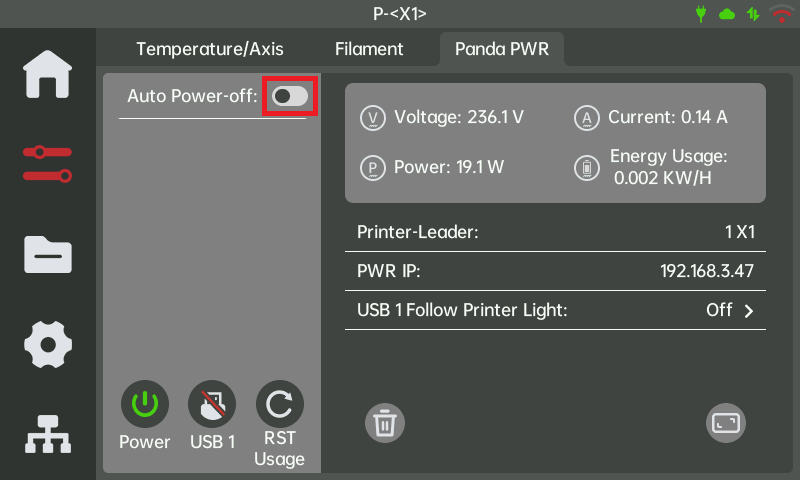Toggle the USB 1 power button

click(x=212, y=405)
